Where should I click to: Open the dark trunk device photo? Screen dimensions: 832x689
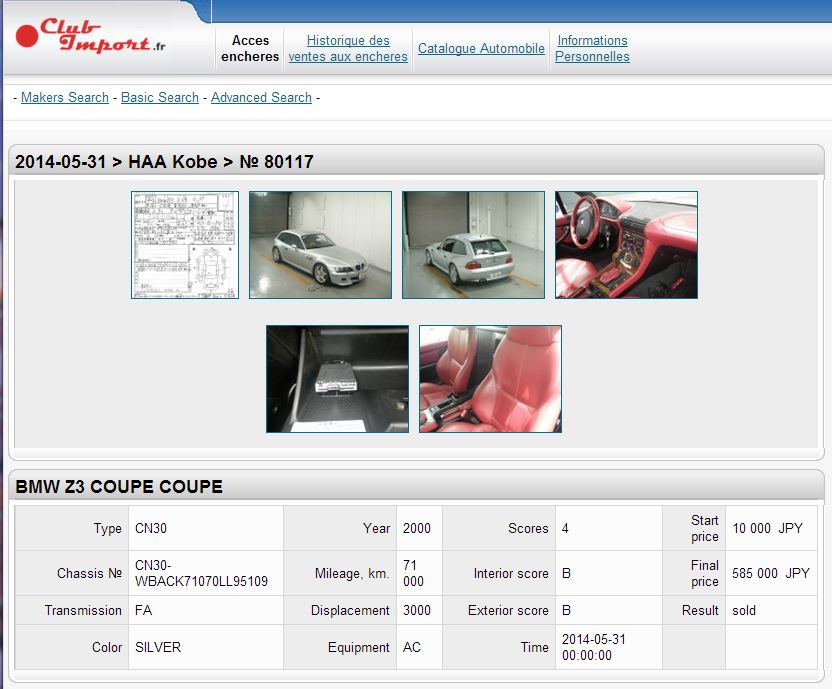(x=337, y=379)
